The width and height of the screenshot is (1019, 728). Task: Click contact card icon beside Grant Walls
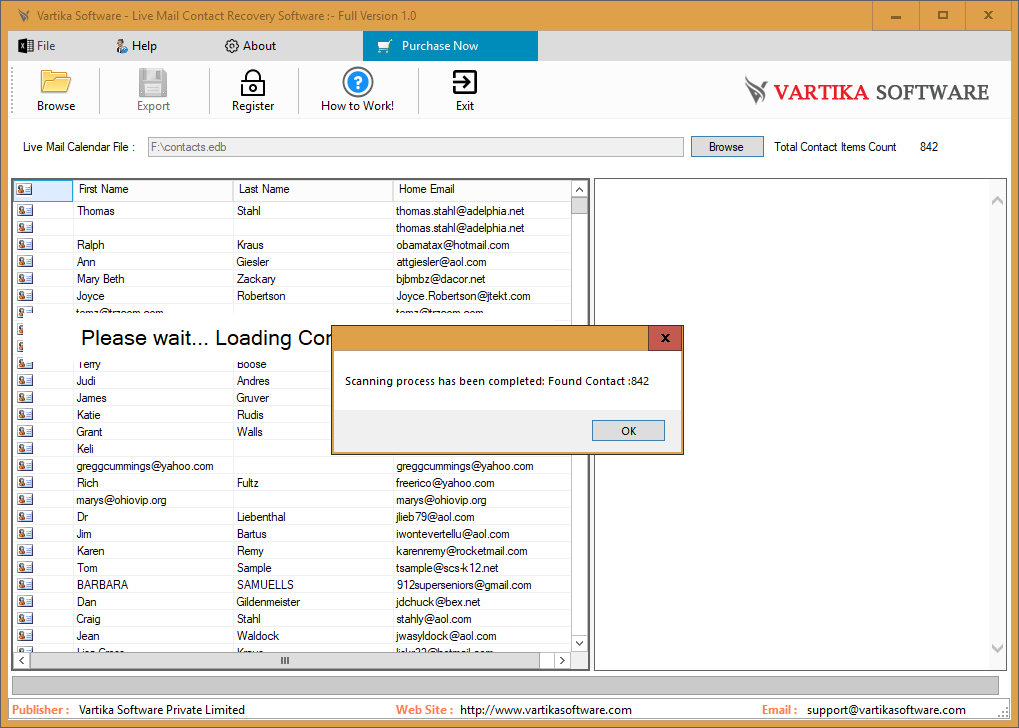pyautogui.click(x=25, y=431)
